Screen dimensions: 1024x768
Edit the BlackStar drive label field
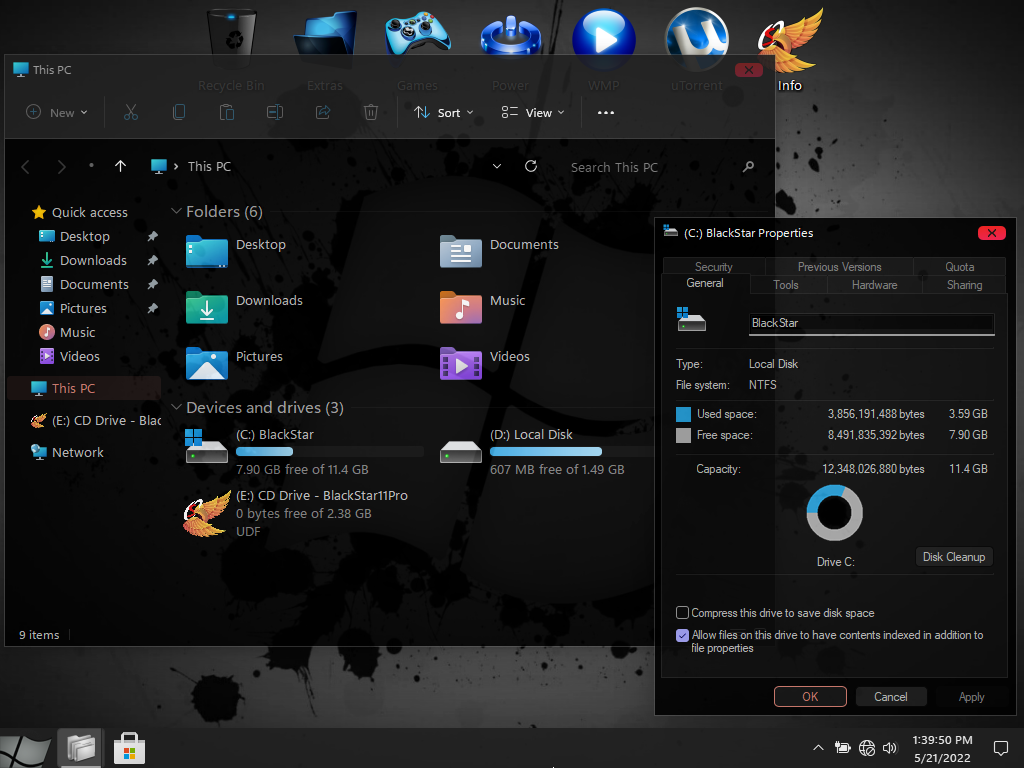point(871,323)
